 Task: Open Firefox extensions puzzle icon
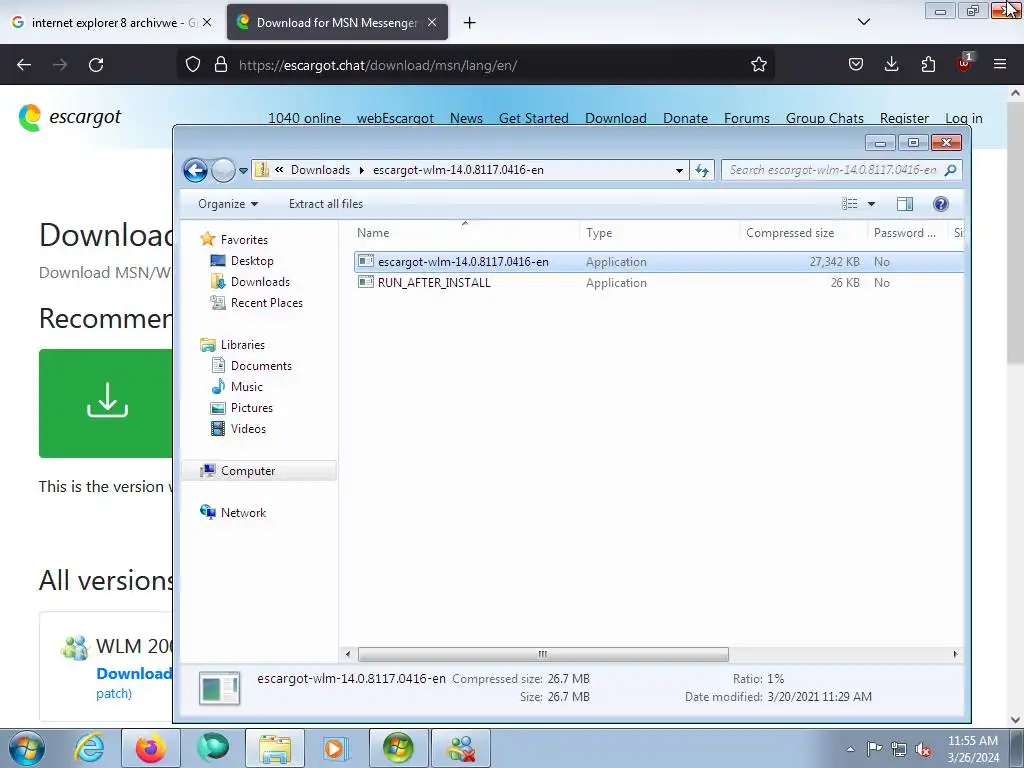point(928,65)
